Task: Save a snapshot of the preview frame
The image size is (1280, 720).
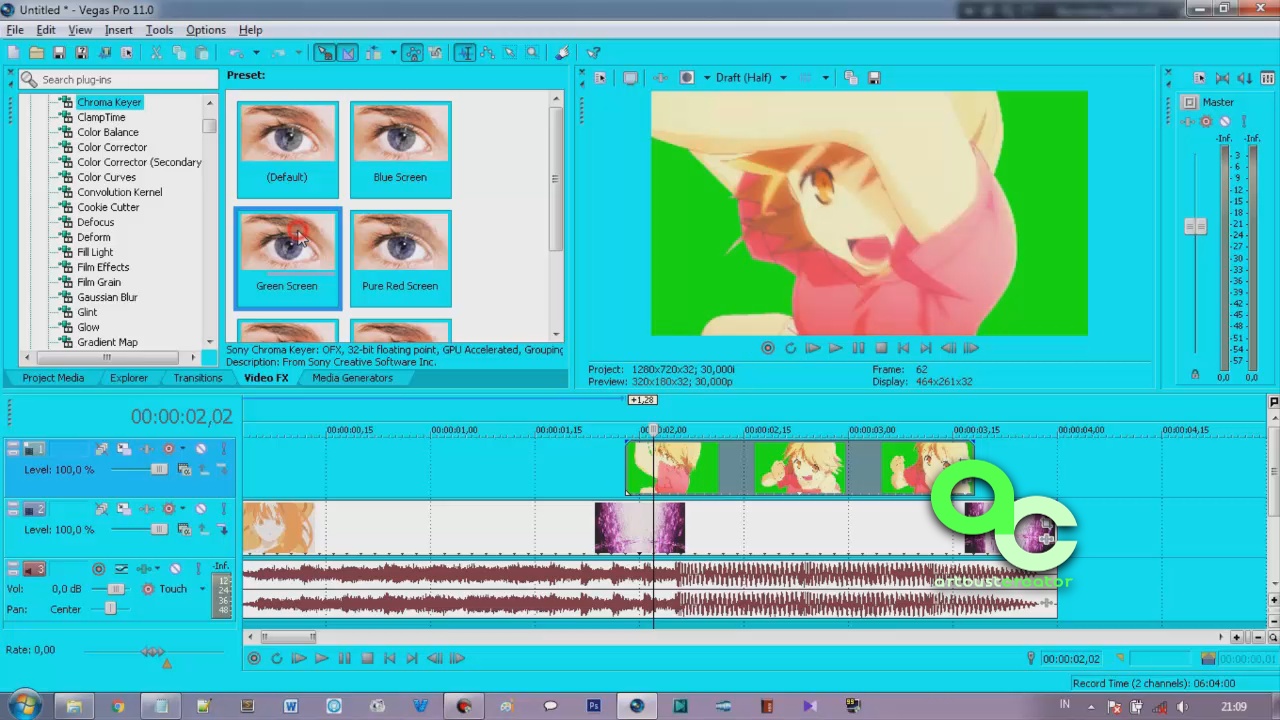Action: [x=875, y=78]
